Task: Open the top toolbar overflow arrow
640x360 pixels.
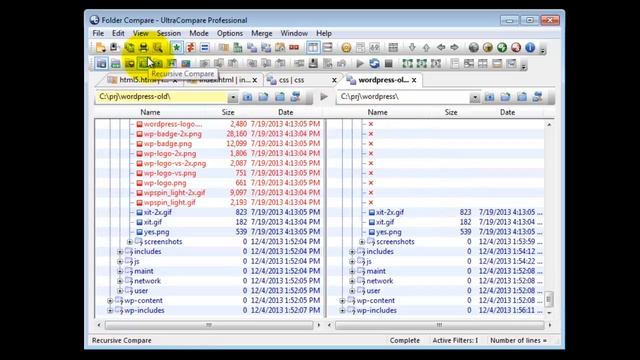Action: click(543, 51)
